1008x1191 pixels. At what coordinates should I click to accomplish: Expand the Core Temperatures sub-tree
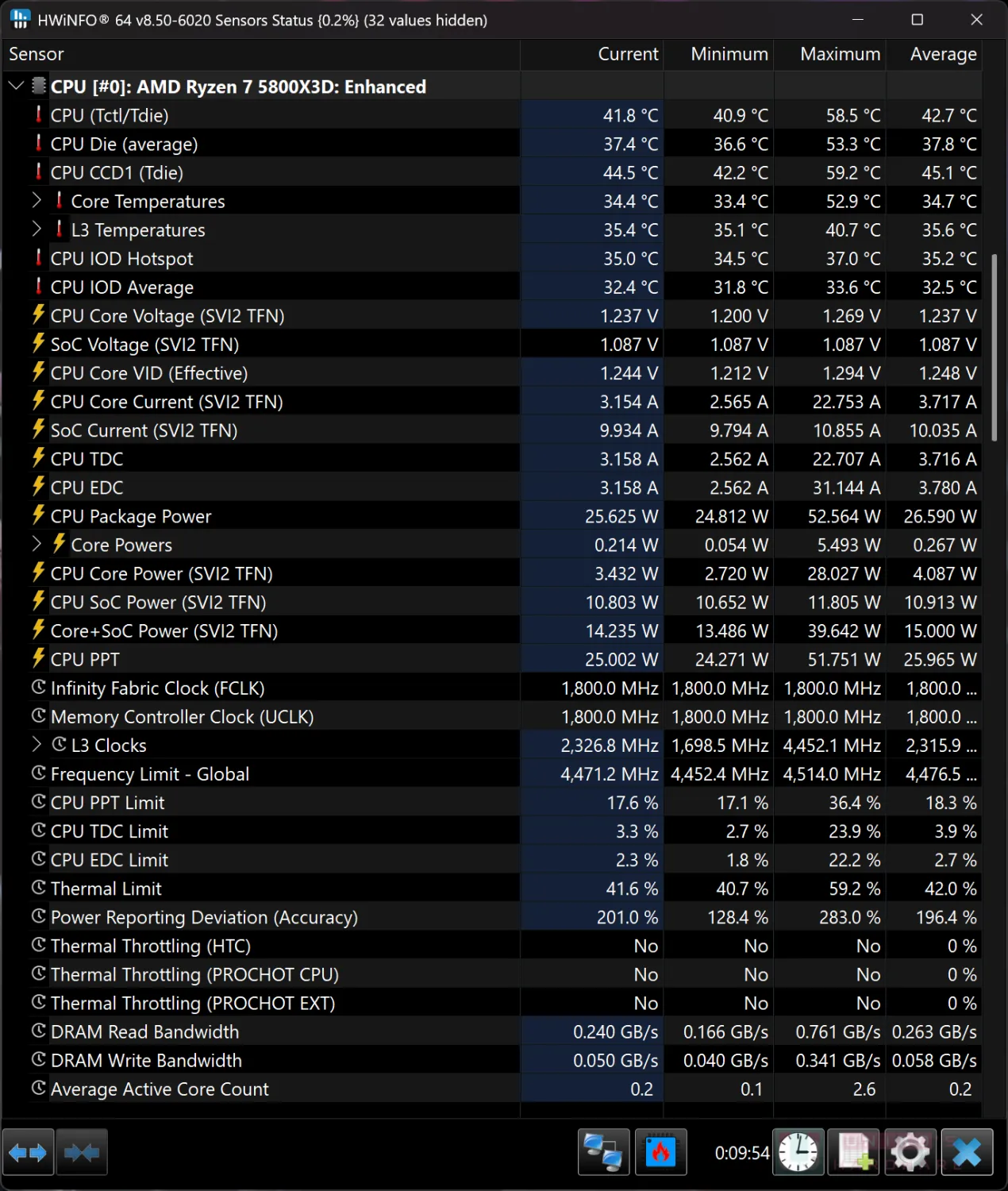(37, 200)
